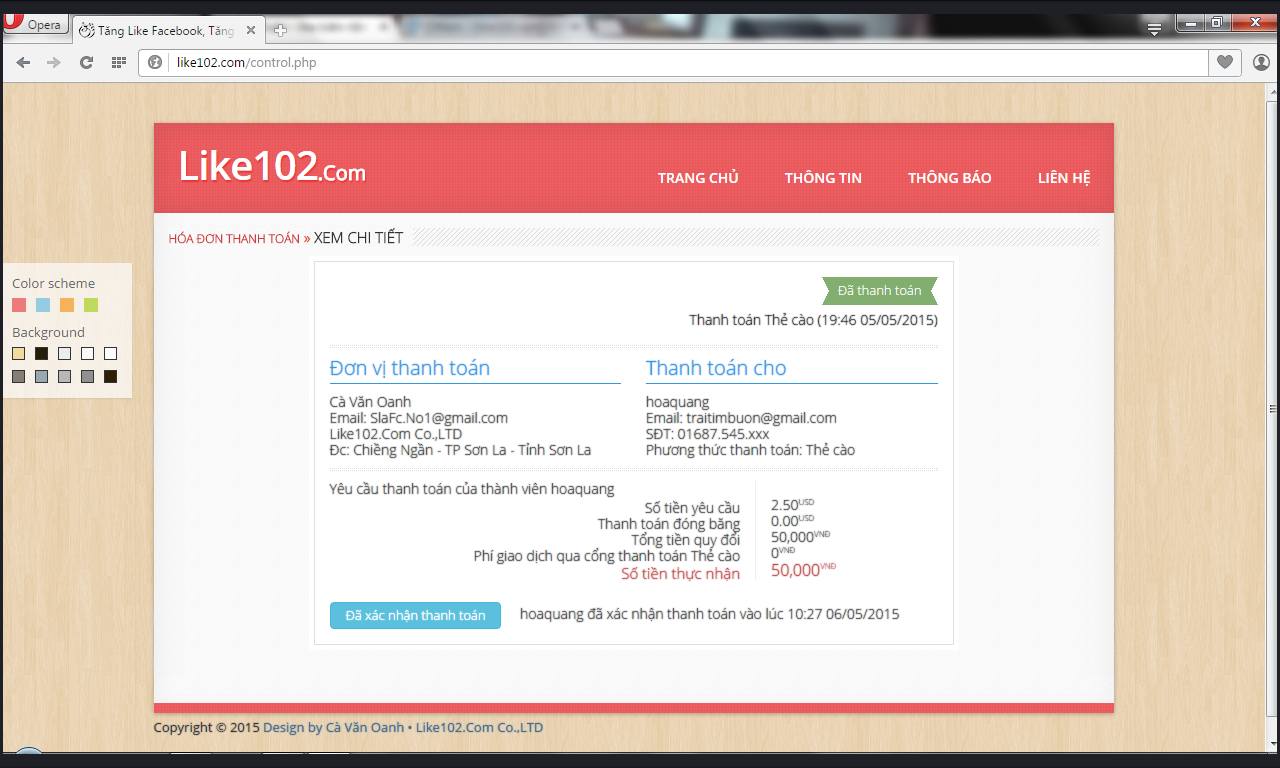The height and width of the screenshot is (768, 1280).
Task: Click the Đơn vị thanh toán heading
Action: 410,368
